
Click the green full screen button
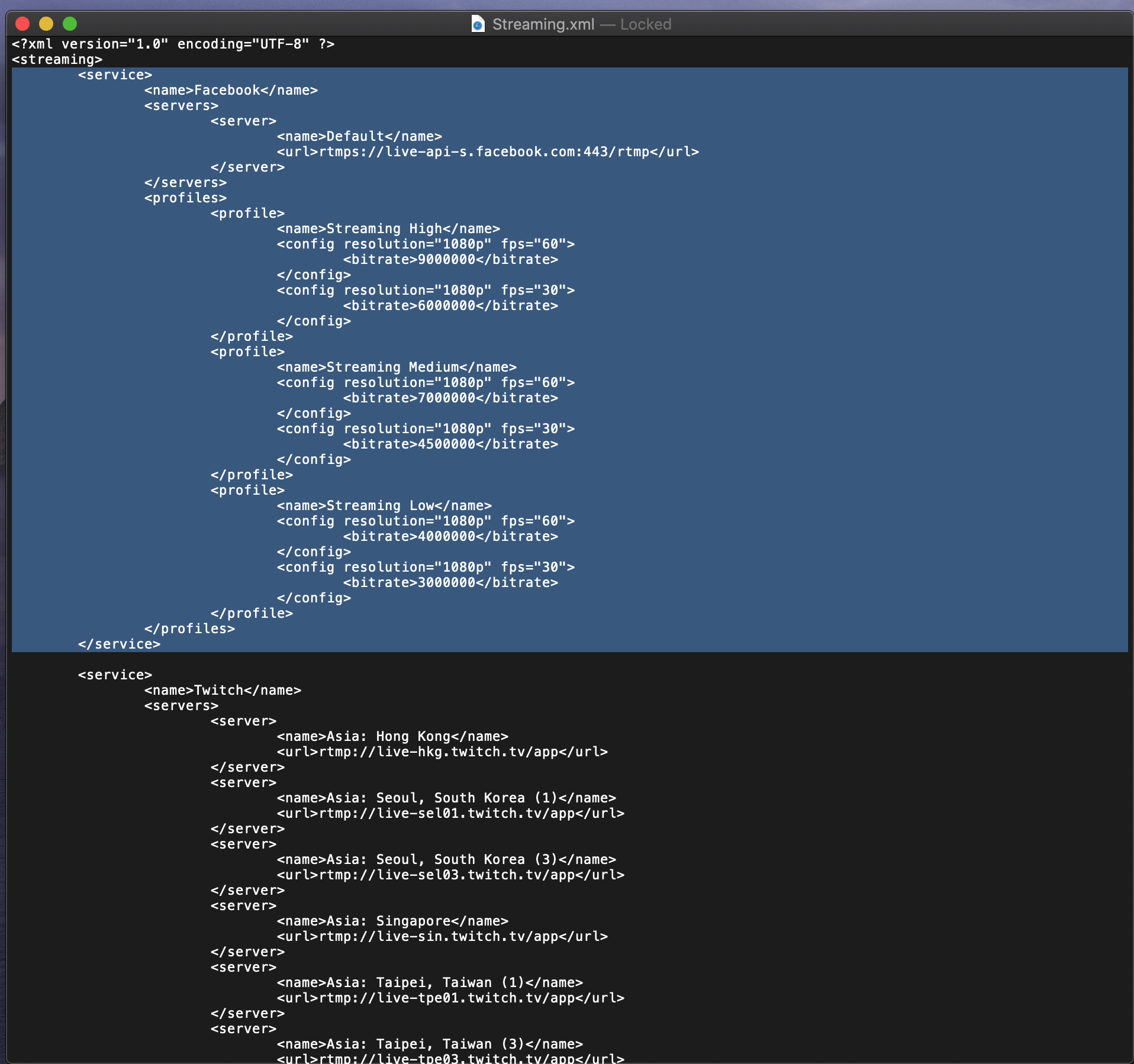pyautogui.click(x=70, y=24)
